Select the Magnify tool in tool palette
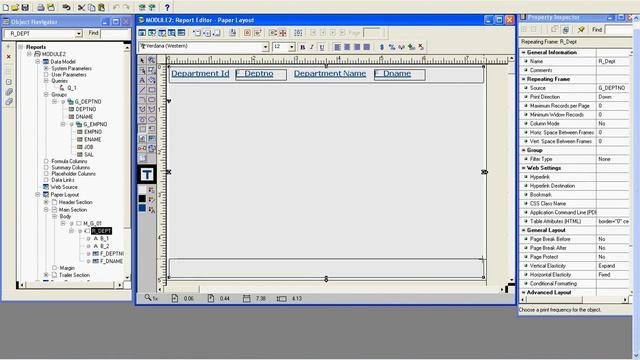Viewport: 640px width, 360px height. point(151,60)
